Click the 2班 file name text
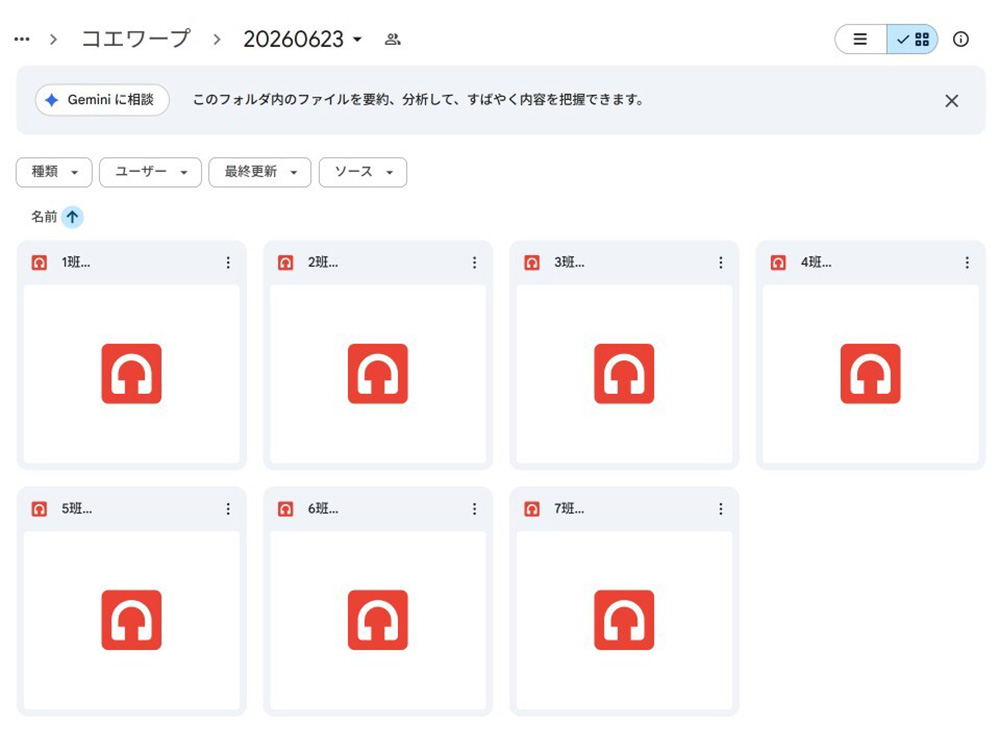 pyautogui.click(x=323, y=263)
